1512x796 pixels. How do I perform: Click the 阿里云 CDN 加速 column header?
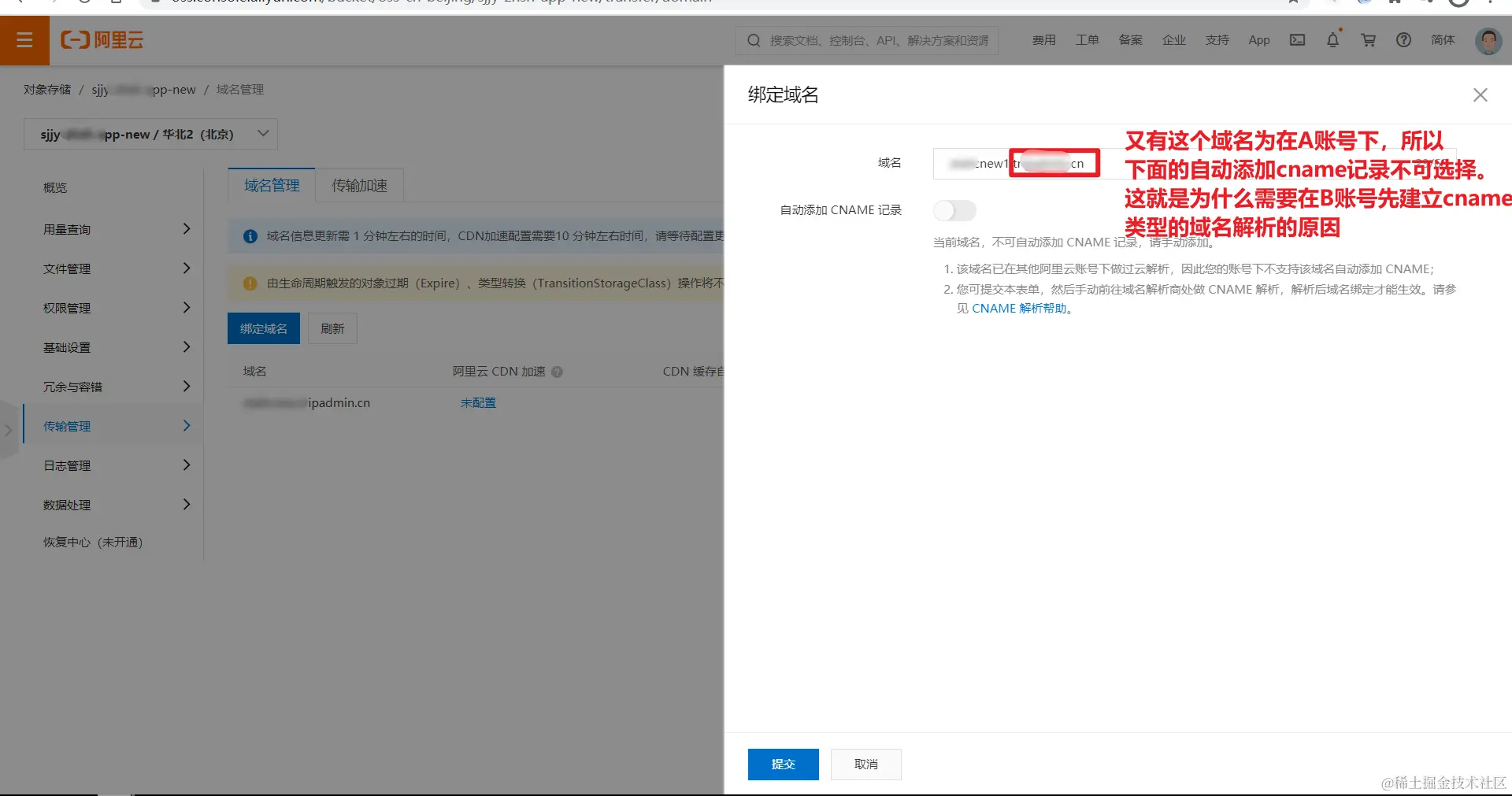pyautogui.click(x=498, y=372)
